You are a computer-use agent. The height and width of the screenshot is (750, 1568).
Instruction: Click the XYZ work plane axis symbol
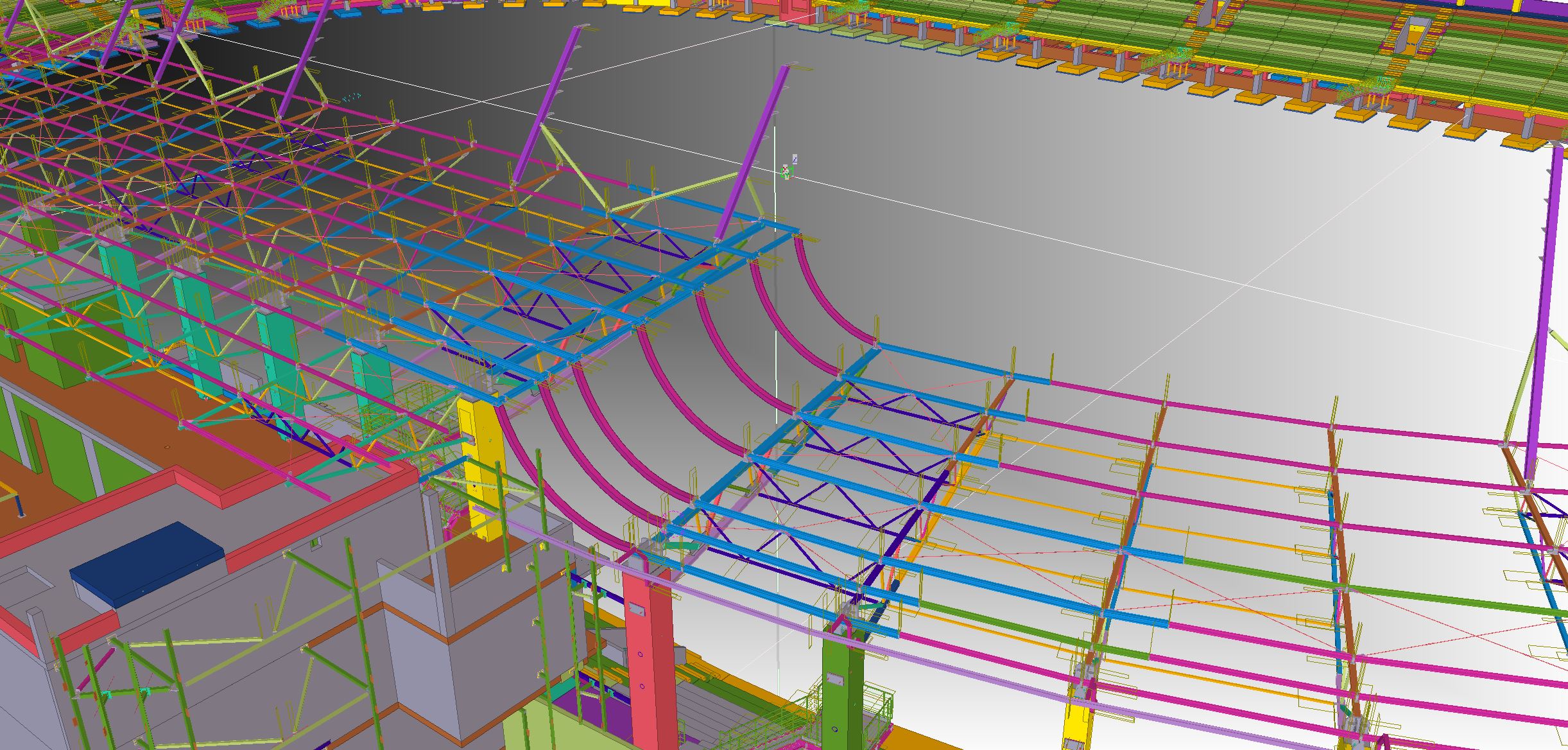pos(787,170)
